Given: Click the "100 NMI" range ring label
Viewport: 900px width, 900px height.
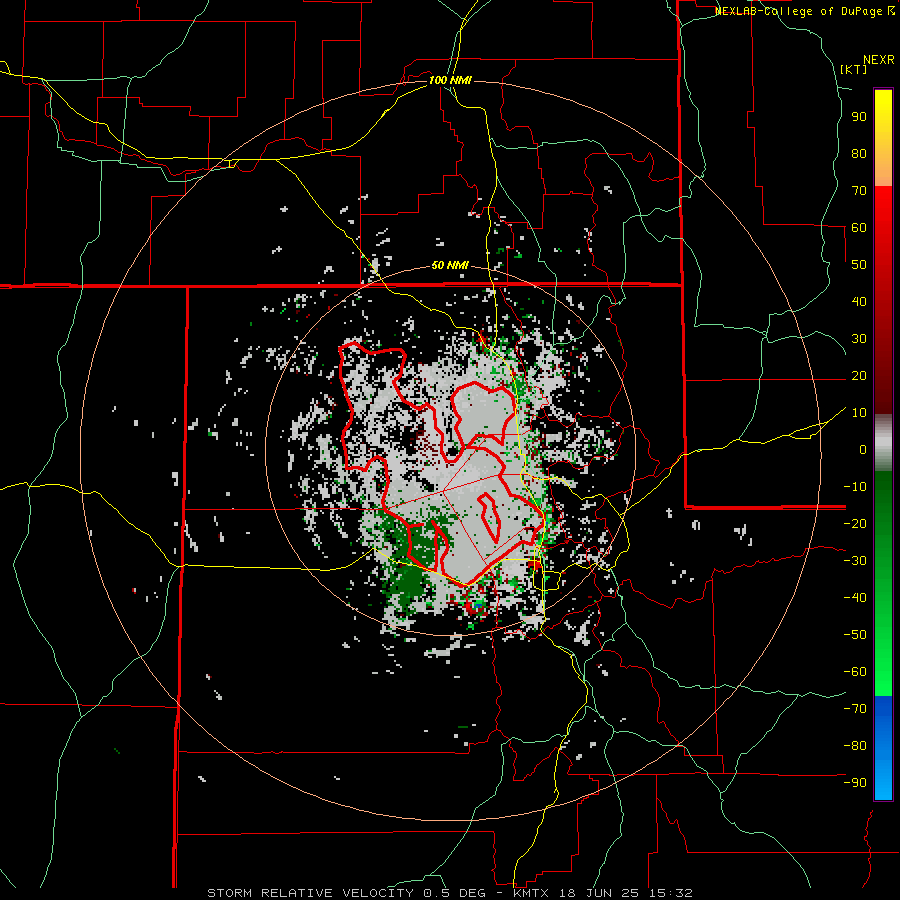Looking at the screenshot, I should pos(450,80).
